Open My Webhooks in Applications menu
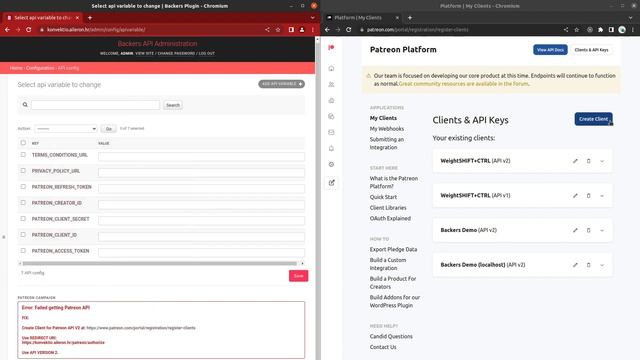This screenshot has height=360, width=640. tap(387, 129)
